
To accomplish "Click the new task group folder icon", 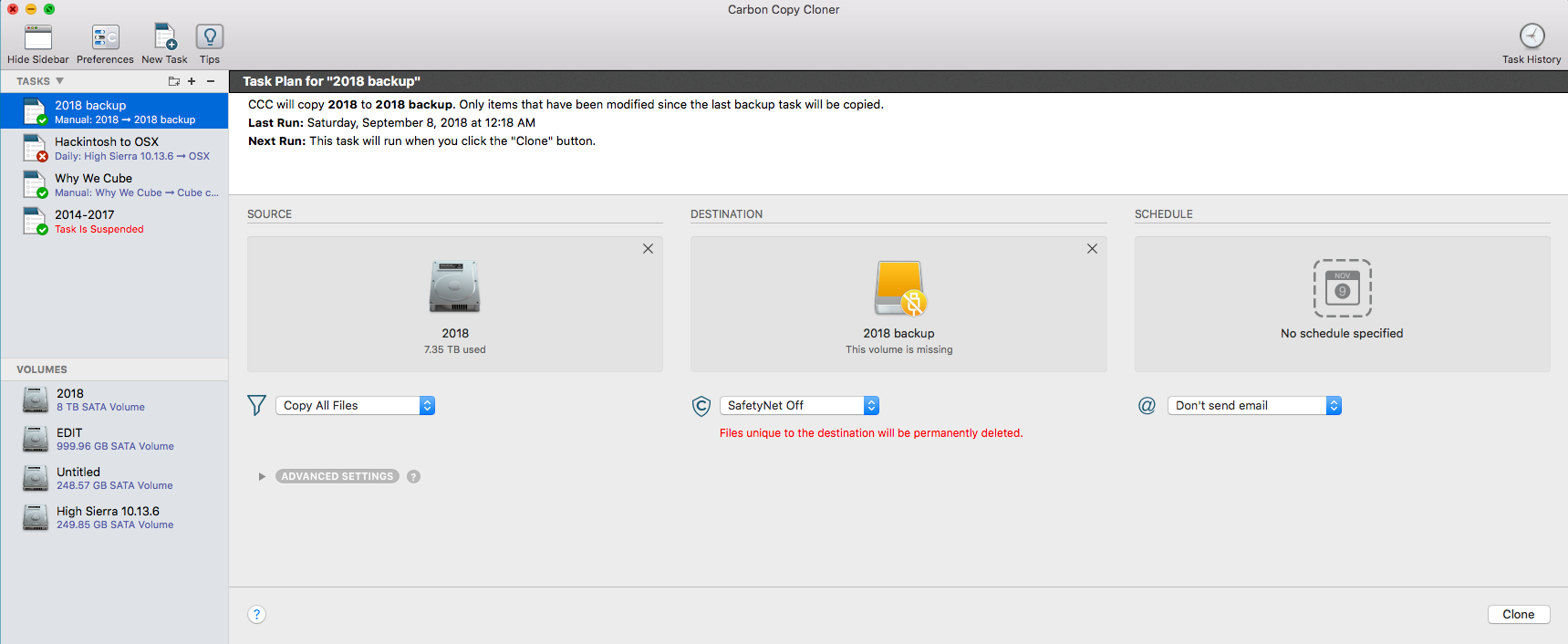I will coord(173,81).
